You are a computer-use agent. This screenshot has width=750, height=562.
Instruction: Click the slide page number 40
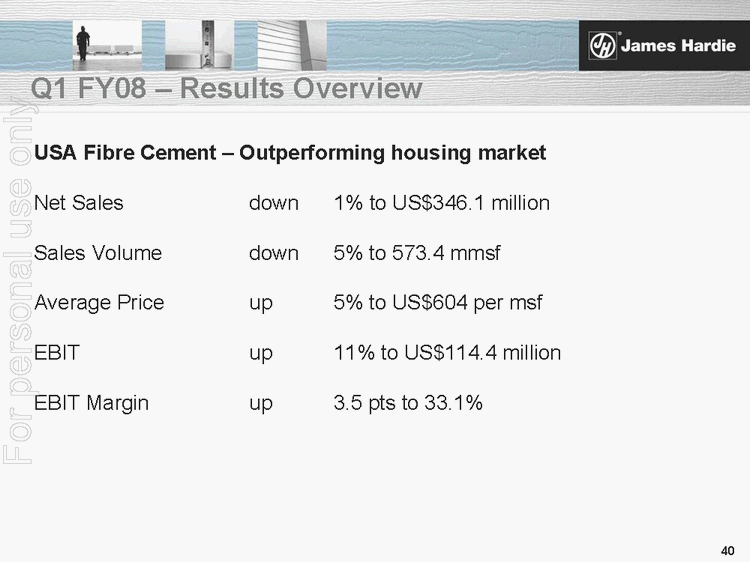728,550
